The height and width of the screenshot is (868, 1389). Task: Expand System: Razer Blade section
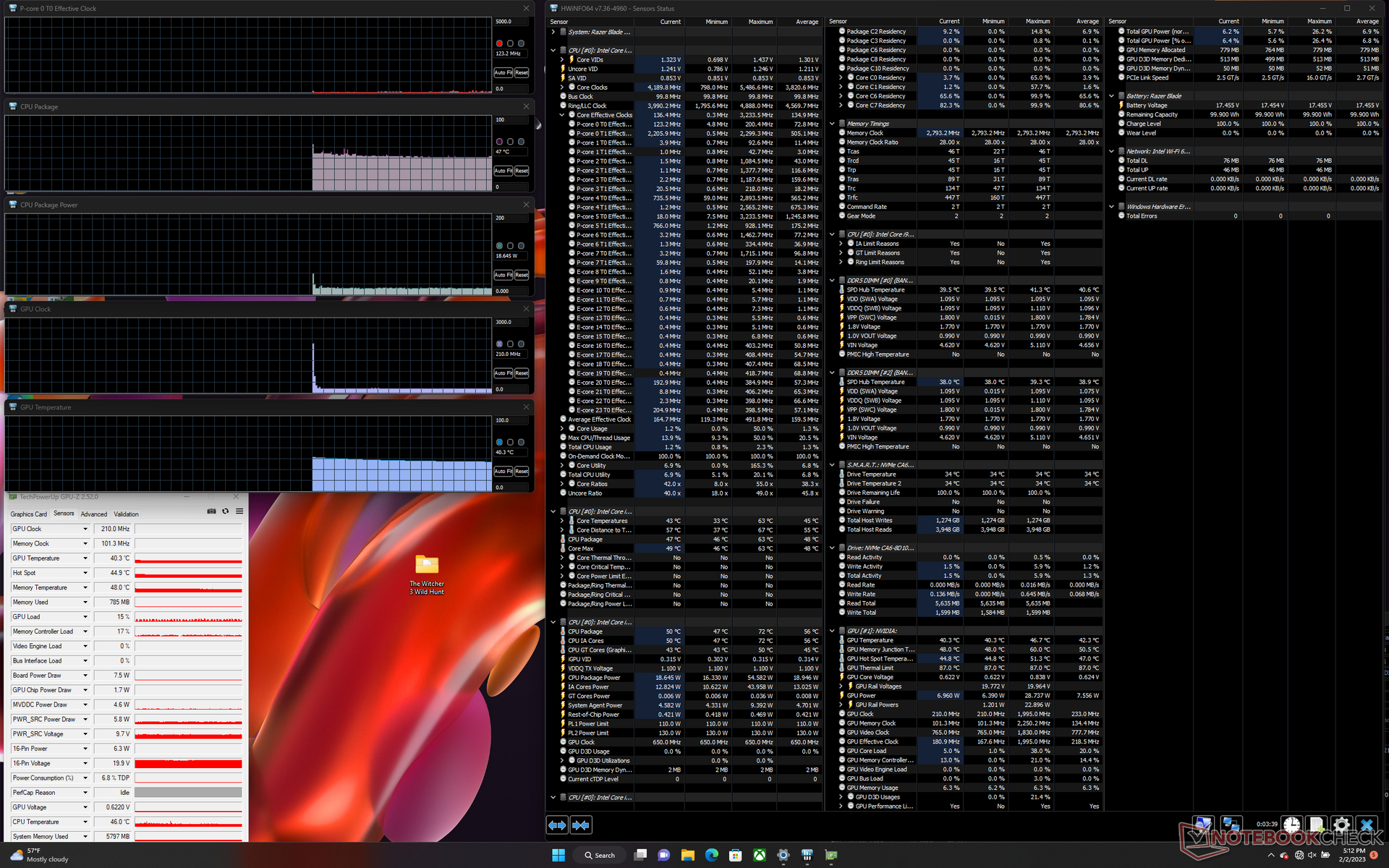click(x=553, y=32)
